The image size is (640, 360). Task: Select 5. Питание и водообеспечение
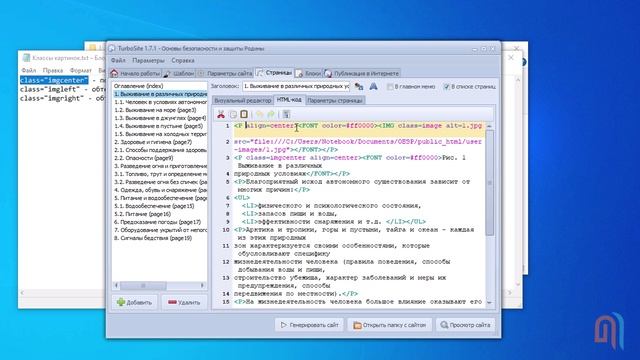pyautogui.click(x=160, y=198)
